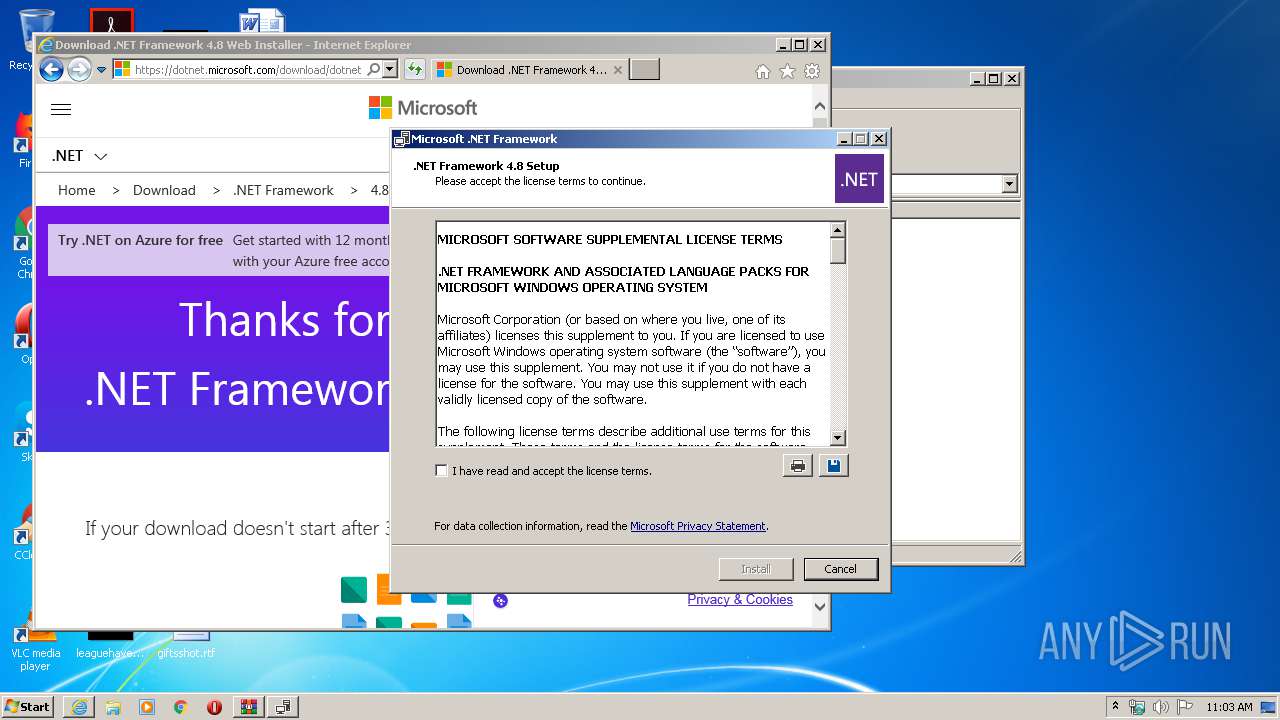Click the .NET purple logo in setup
This screenshot has width=1280, height=720.
tap(859, 179)
